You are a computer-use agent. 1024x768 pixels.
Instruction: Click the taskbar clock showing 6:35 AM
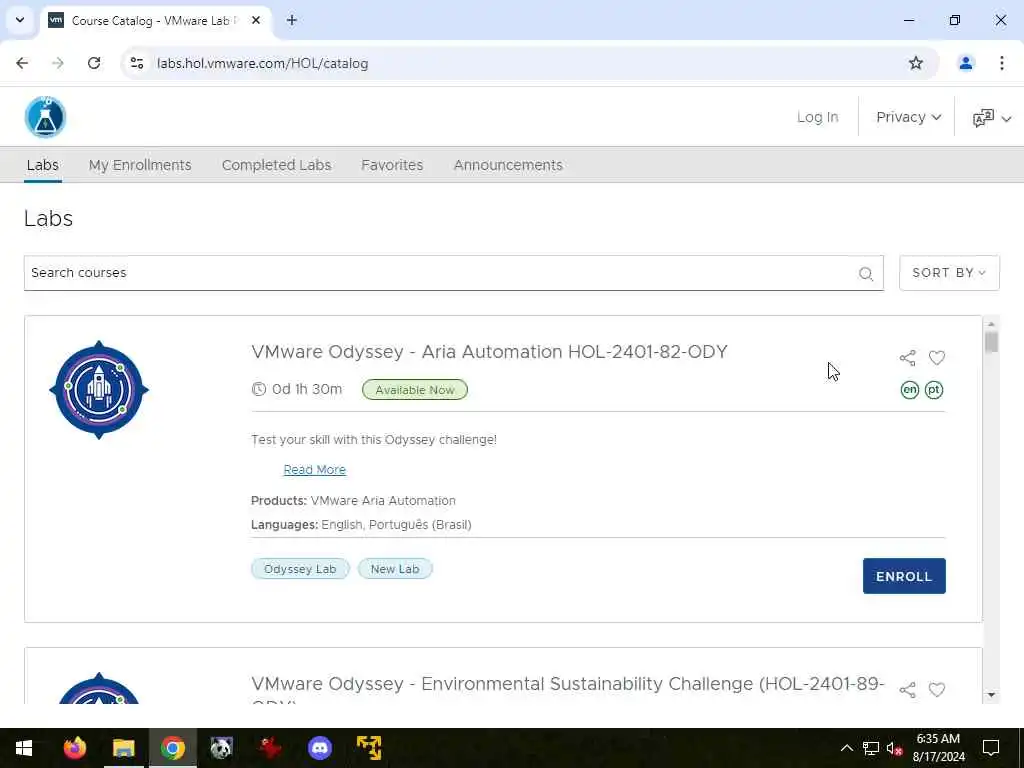click(x=938, y=748)
